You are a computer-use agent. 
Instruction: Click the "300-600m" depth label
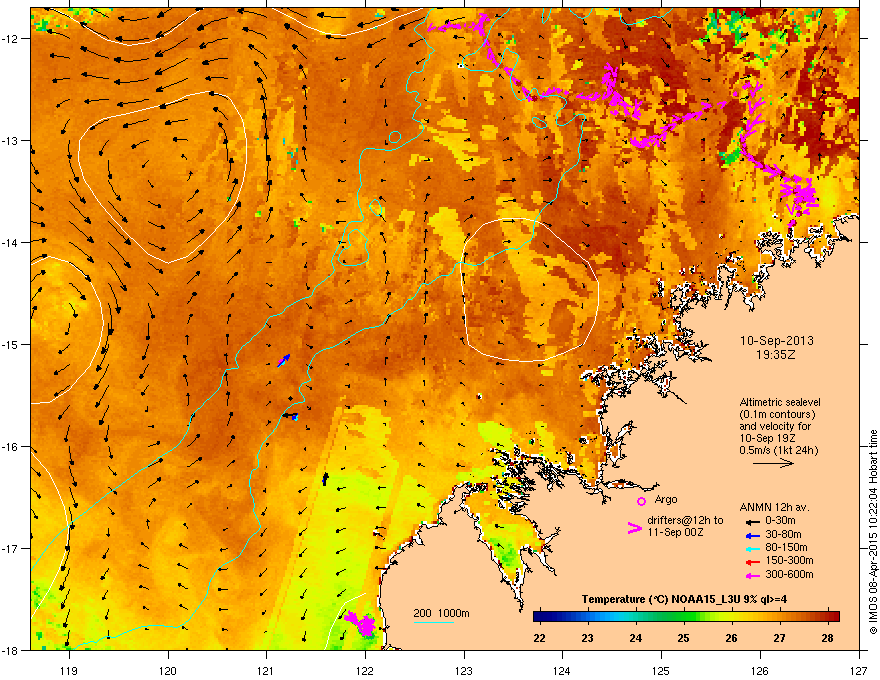(789, 575)
